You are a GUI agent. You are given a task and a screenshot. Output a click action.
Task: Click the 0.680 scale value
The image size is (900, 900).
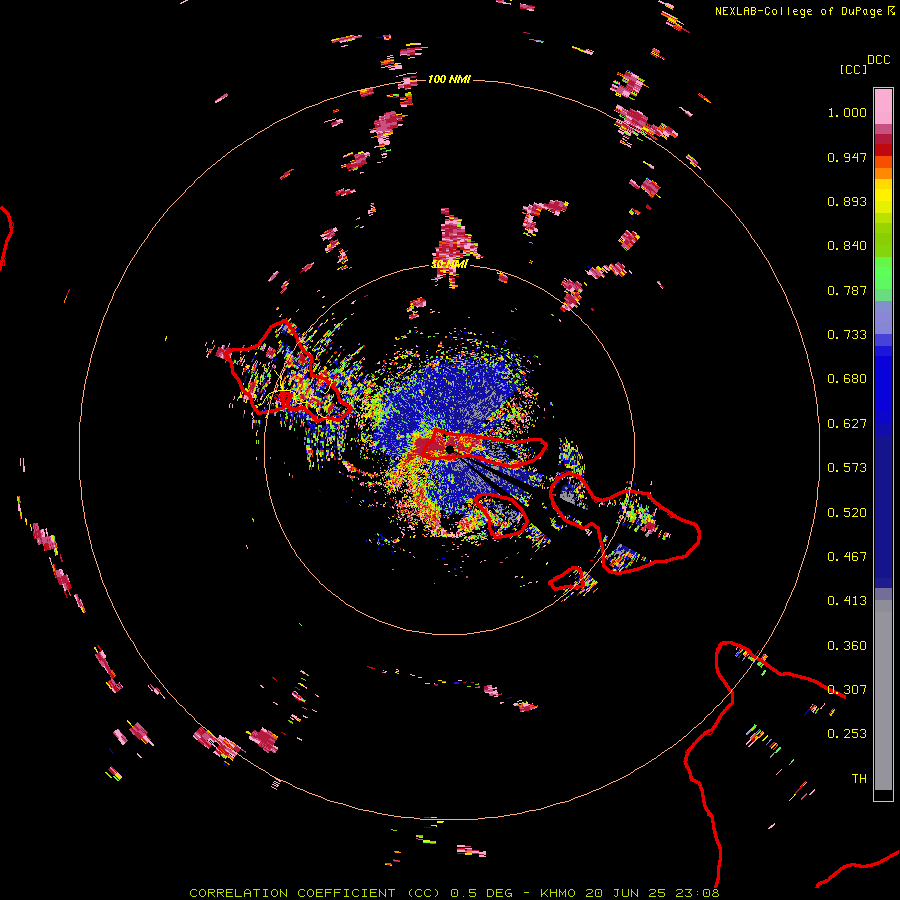pyautogui.click(x=847, y=379)
